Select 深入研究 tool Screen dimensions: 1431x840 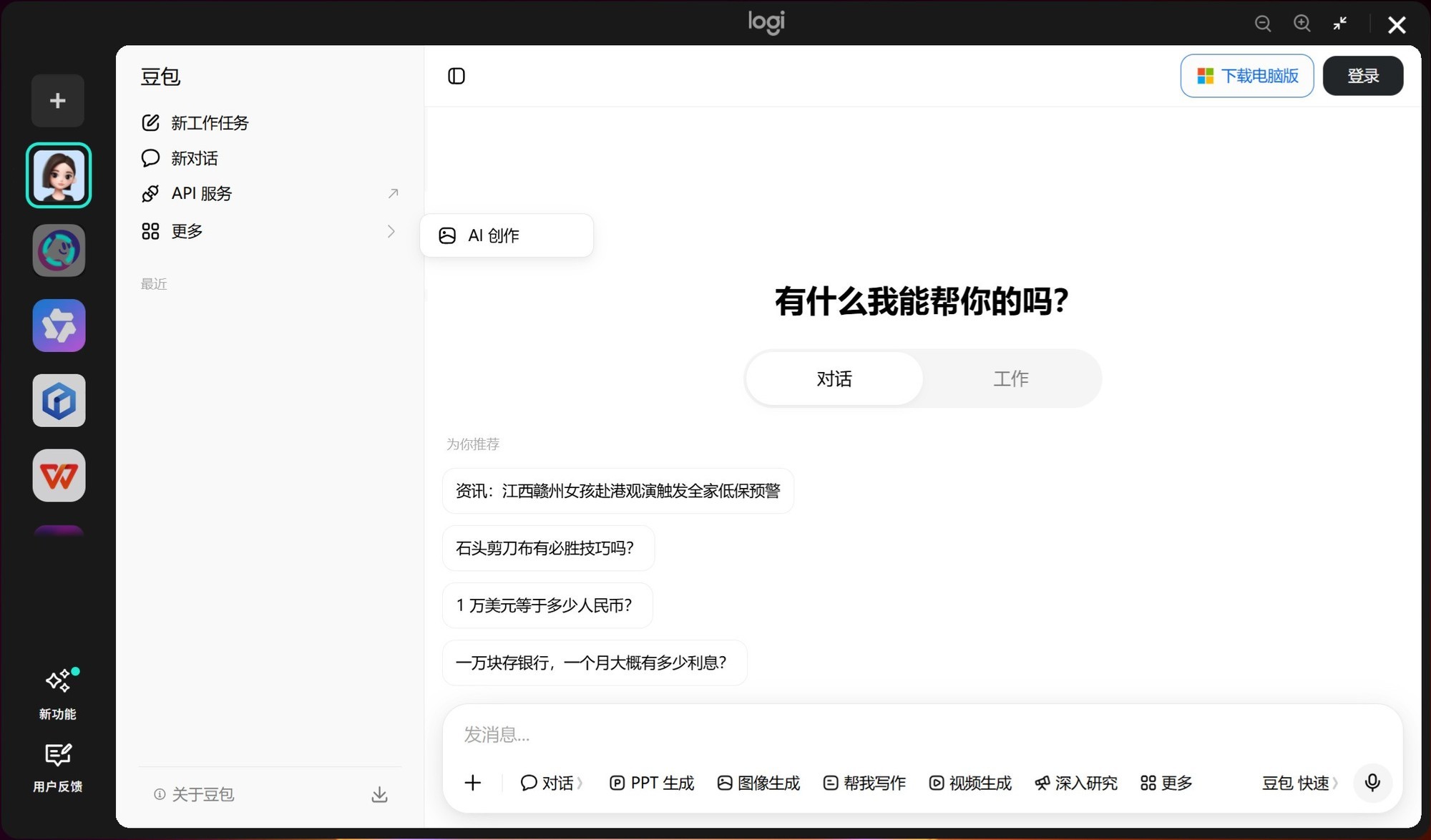[x=1076, y=783]
